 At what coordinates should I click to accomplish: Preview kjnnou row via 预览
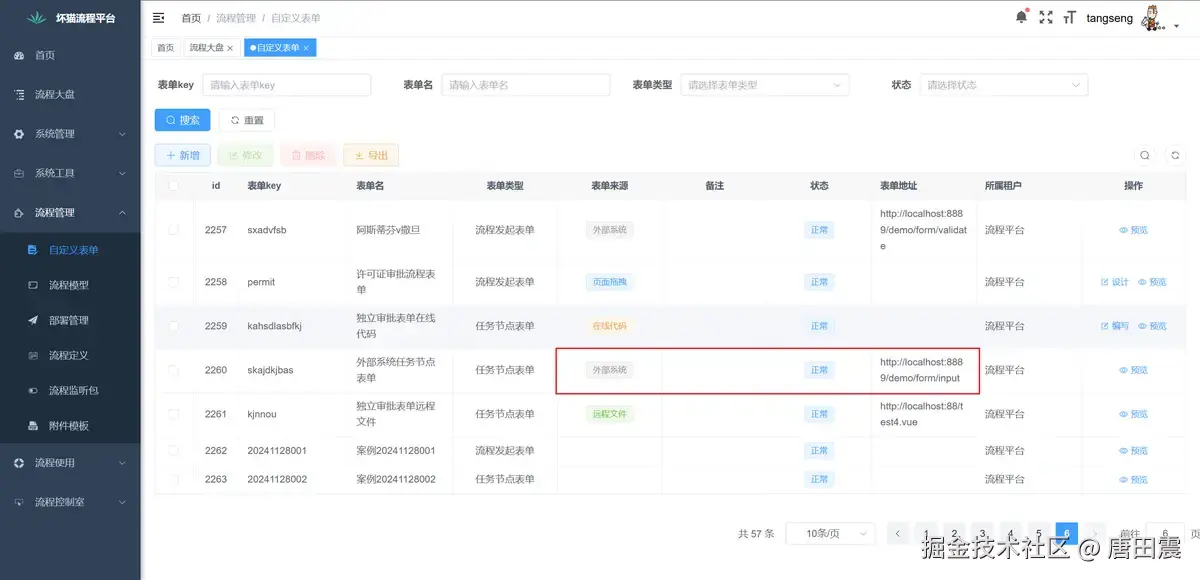coord(1133,414)
